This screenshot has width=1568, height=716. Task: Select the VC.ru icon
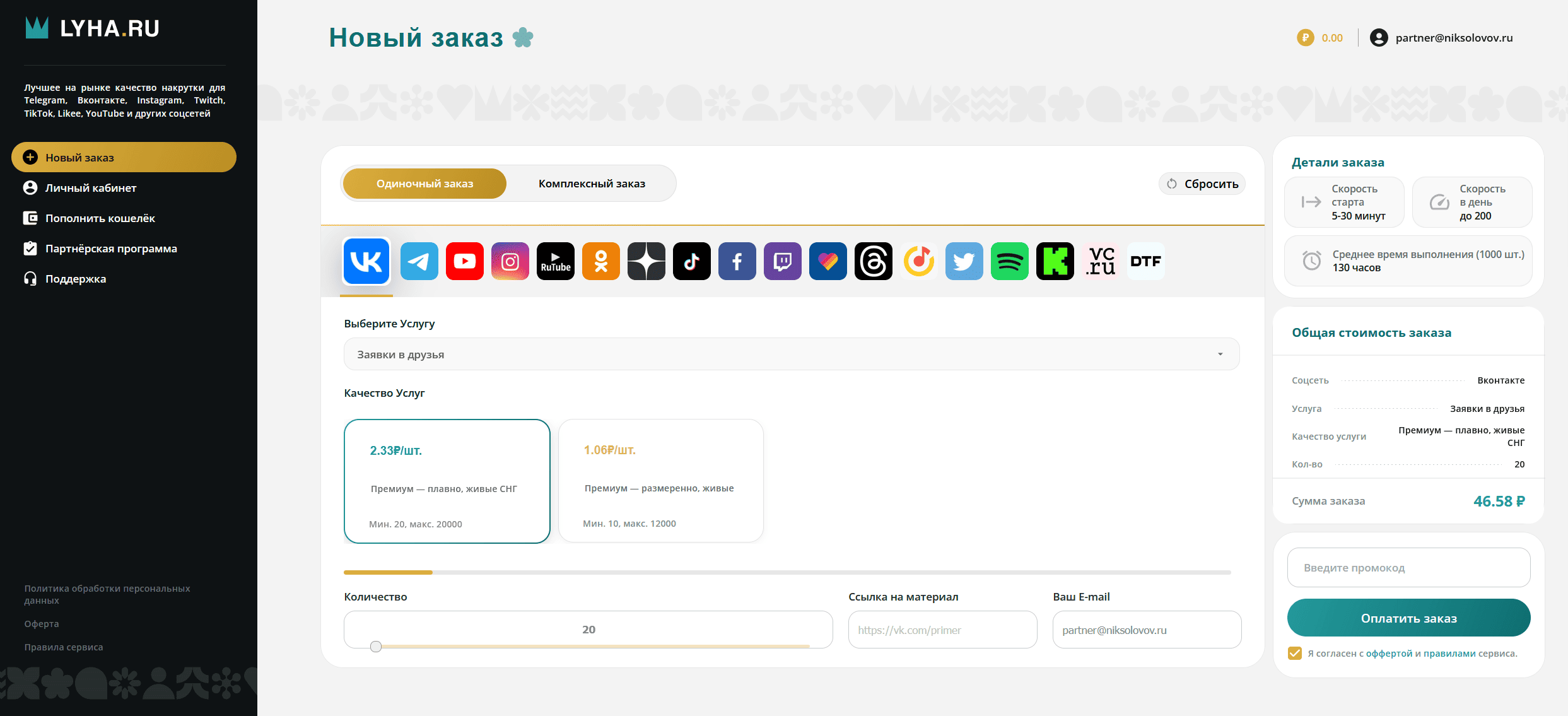coord(1101,261)
